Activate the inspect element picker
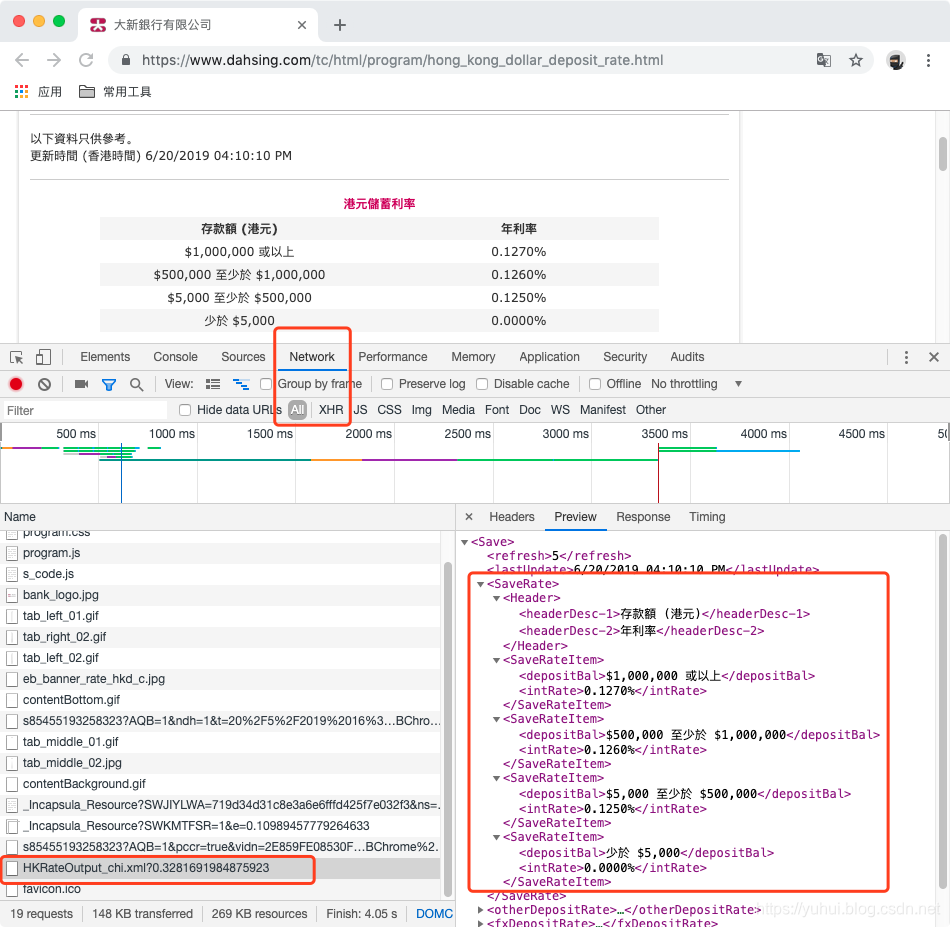This screenshot has width=950, height=927. [17, 357]
